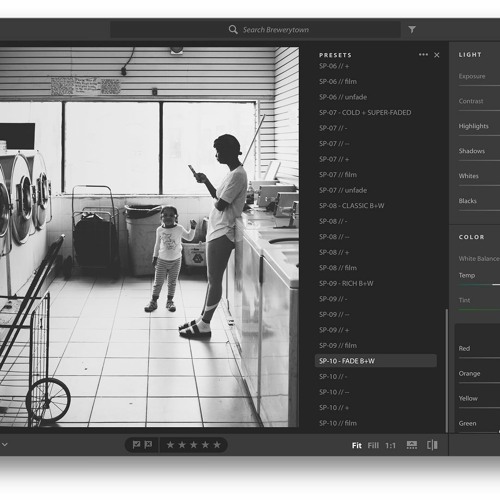Image resolution: width=500 pixels, height=500 pixels.
Task: Rate the photo four stars
Action: (205, 445)
